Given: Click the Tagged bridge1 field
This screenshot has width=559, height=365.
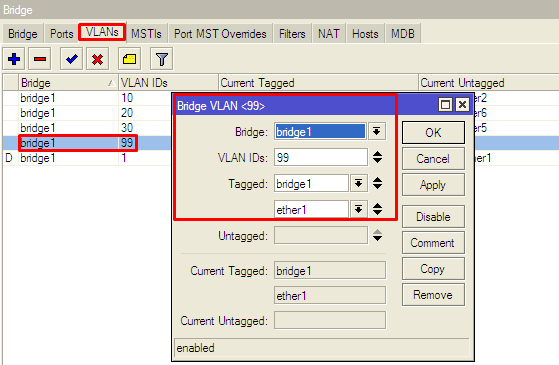Looking at the screenshot, I should [x=311, y=183].
